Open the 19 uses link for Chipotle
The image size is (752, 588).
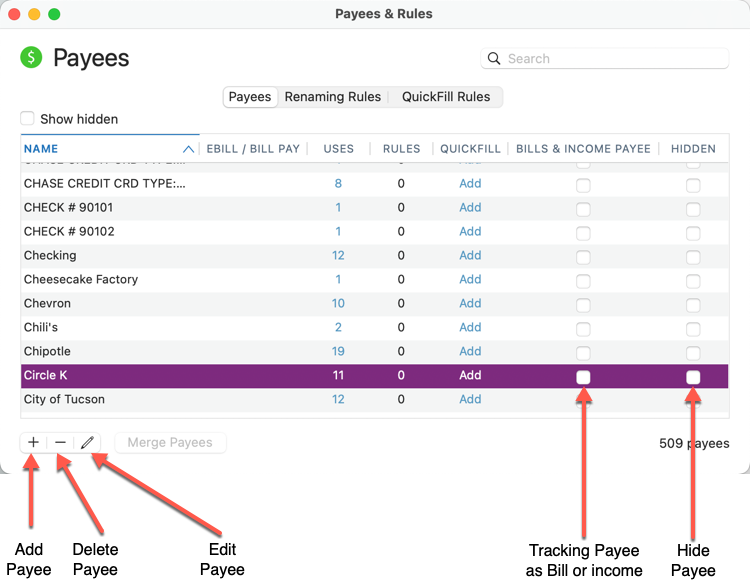338,352
